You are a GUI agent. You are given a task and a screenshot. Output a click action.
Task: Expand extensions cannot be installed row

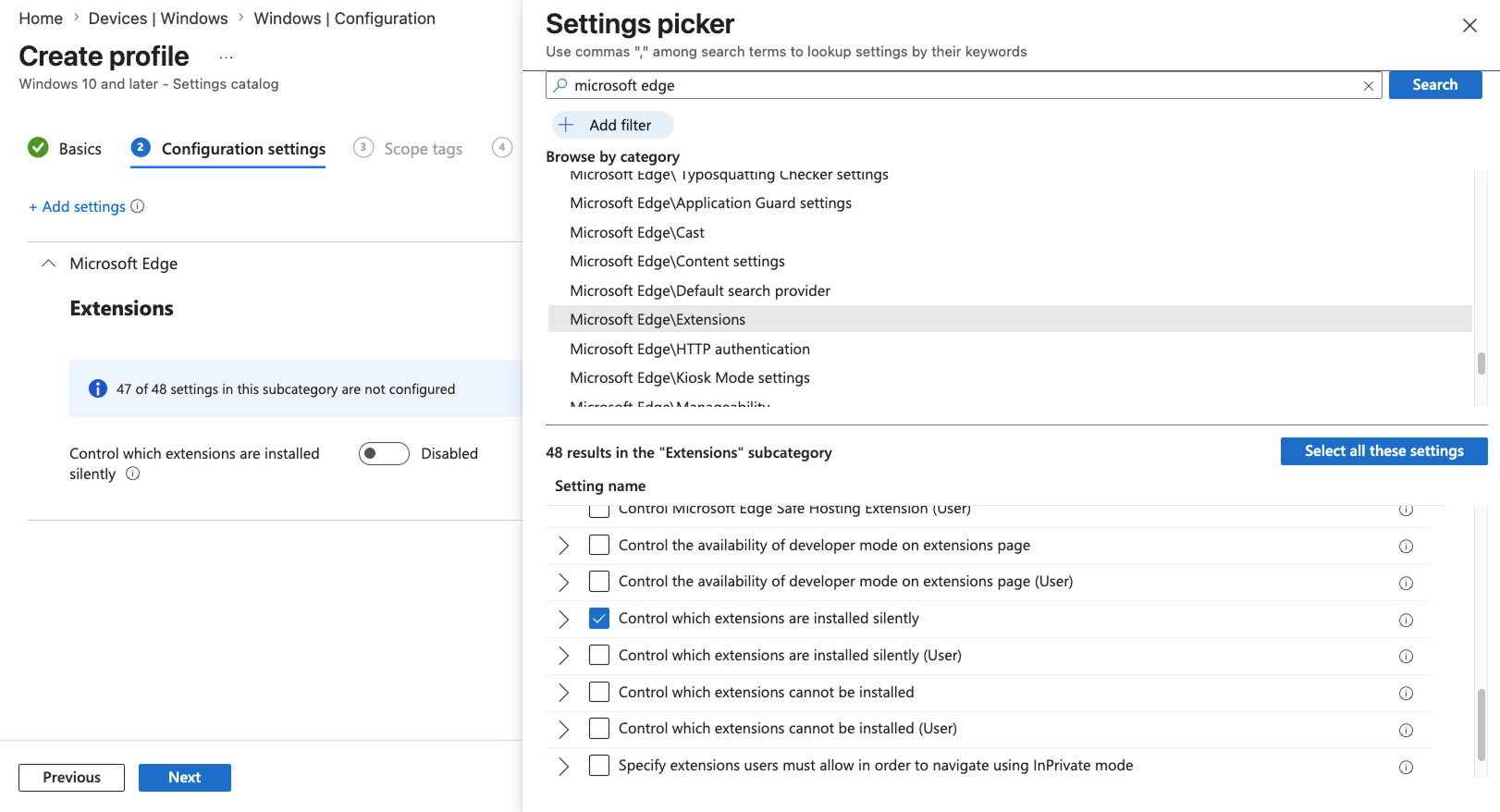[x=563, y=693]
